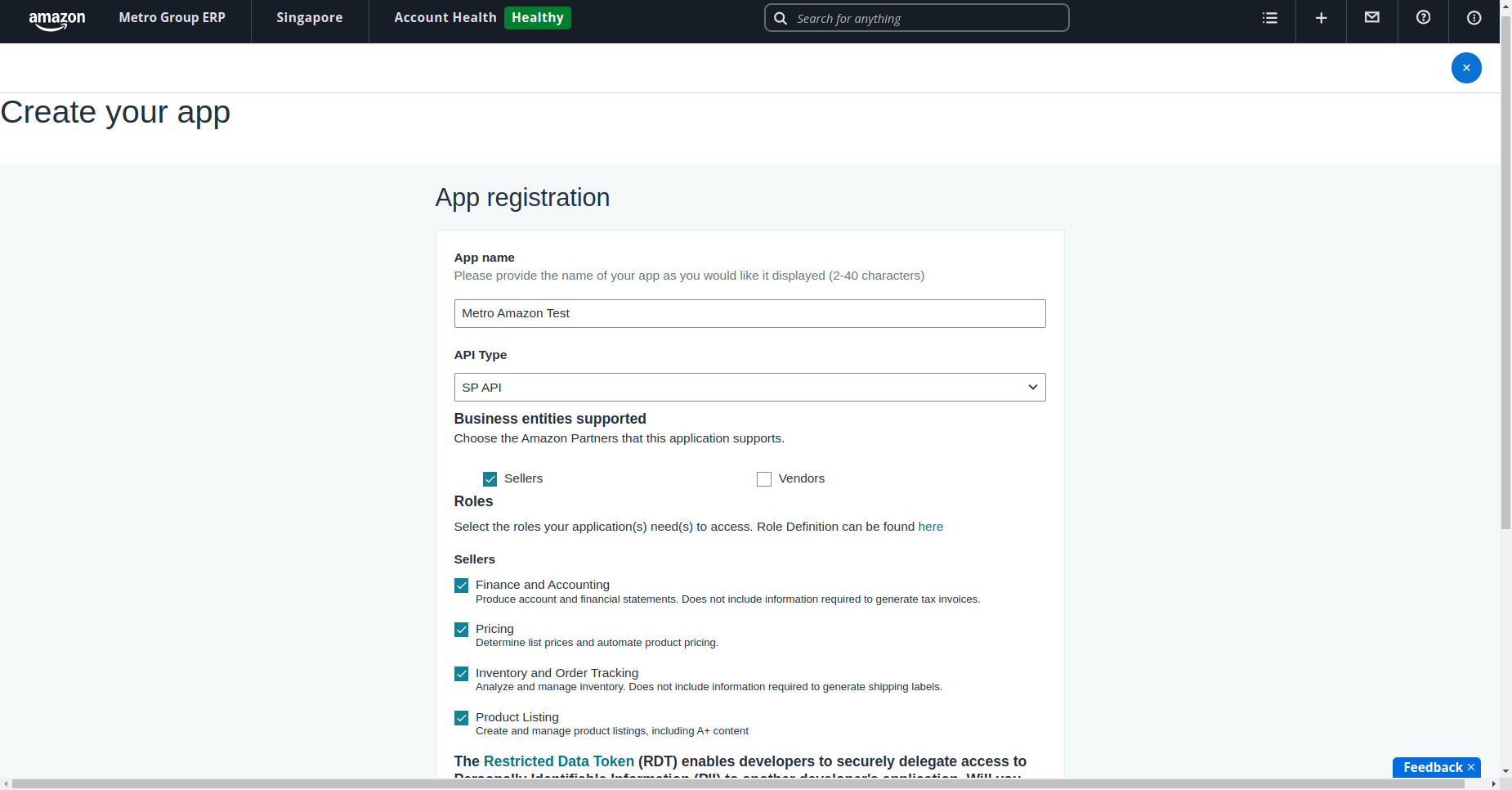Dismiss the Feedback tab with its X
Image resolution: width=1512 pixels, height=790 pixels.
click(x=1470, y=767)
